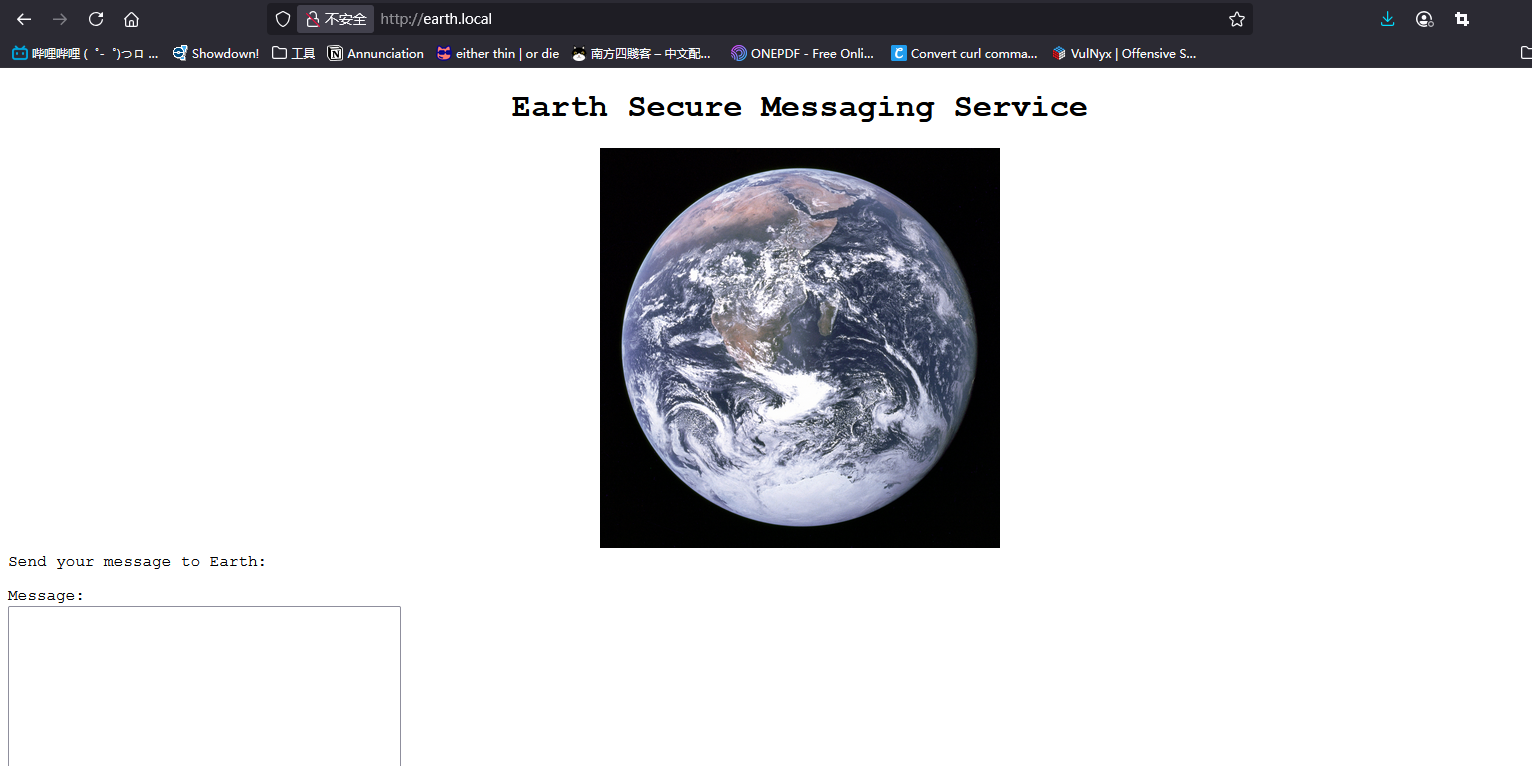Open the account profile icon
Viewport: 1532px width, 766px height.
(1424, 19)
